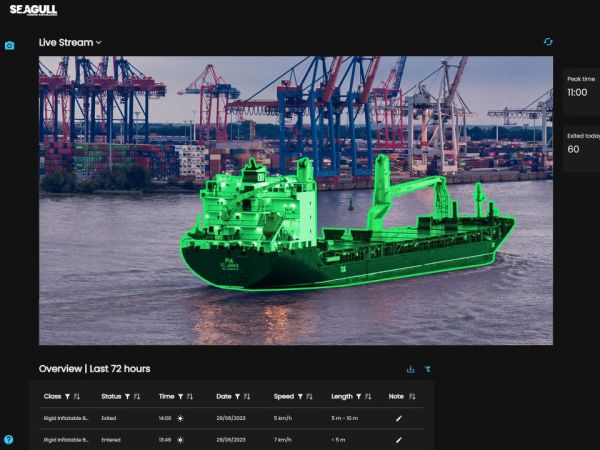Viewport: 600px width, 450px height.
Task: Select the Peak time 11:00 card
Action: [581, 92]
